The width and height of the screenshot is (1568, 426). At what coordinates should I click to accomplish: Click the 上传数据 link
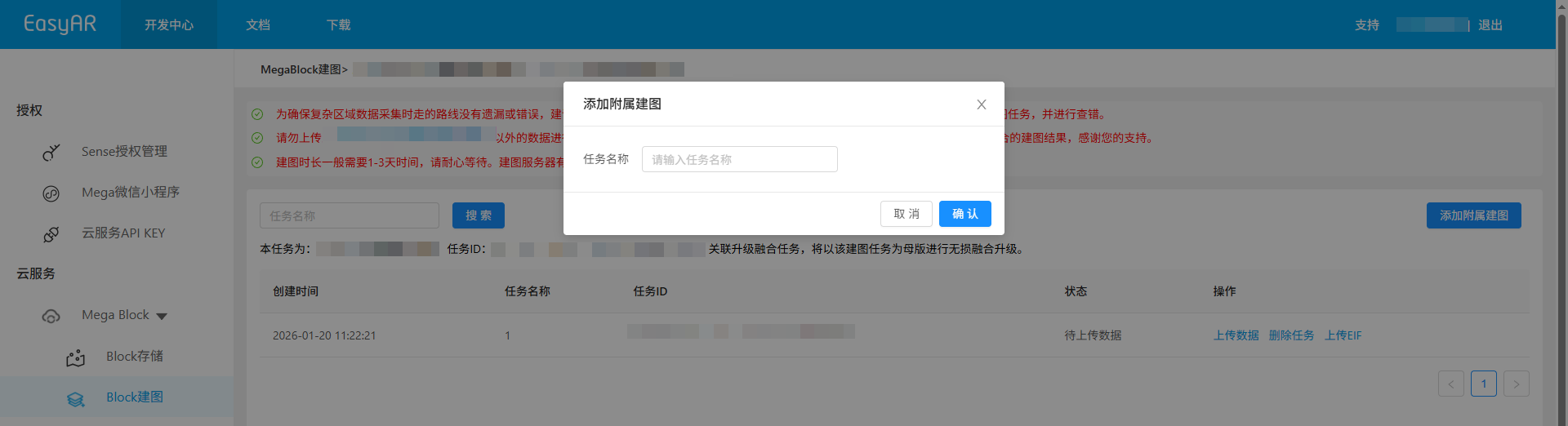(1236, 335)
